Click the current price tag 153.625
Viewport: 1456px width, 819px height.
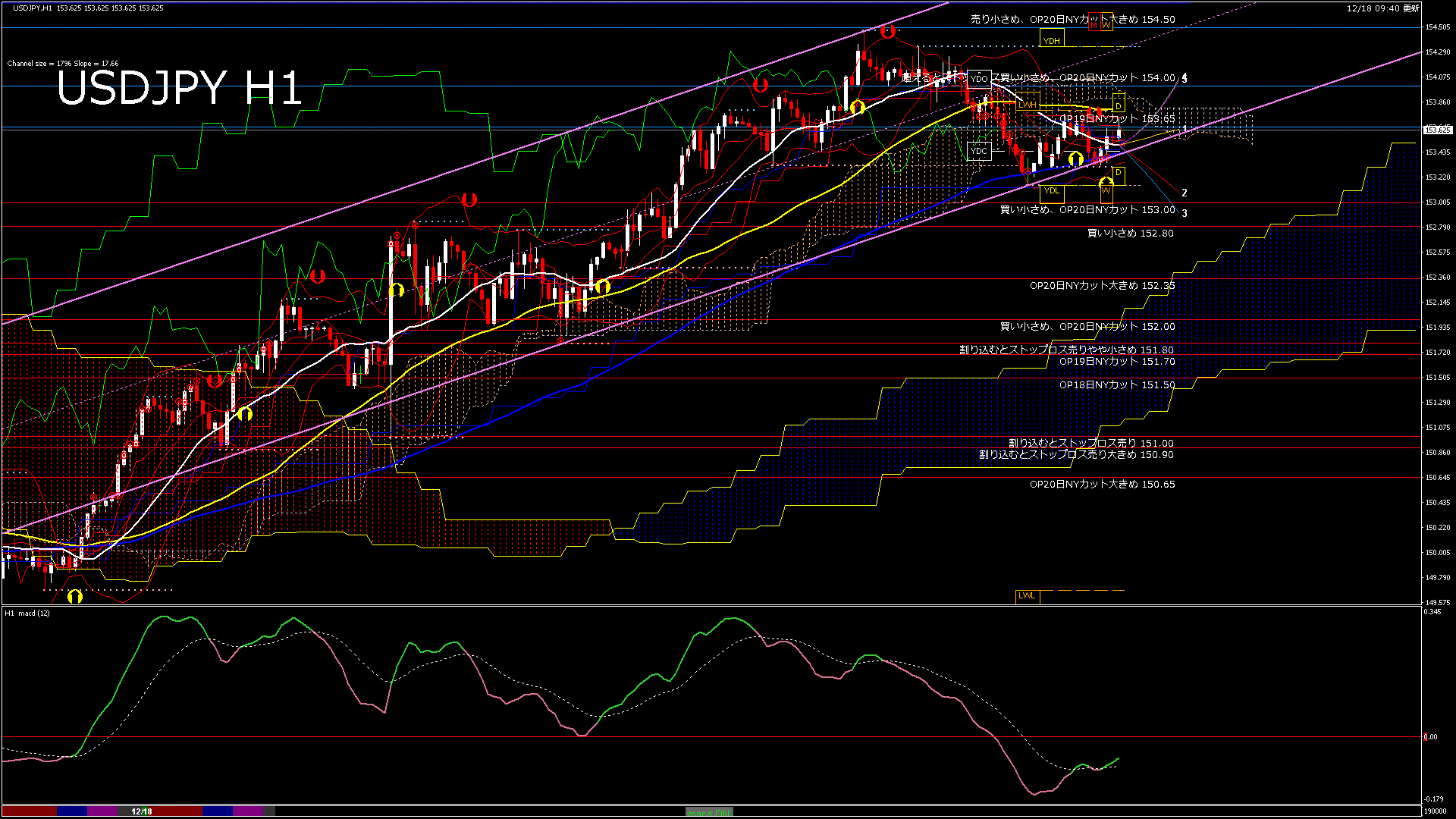click(x=1437, y=130)
